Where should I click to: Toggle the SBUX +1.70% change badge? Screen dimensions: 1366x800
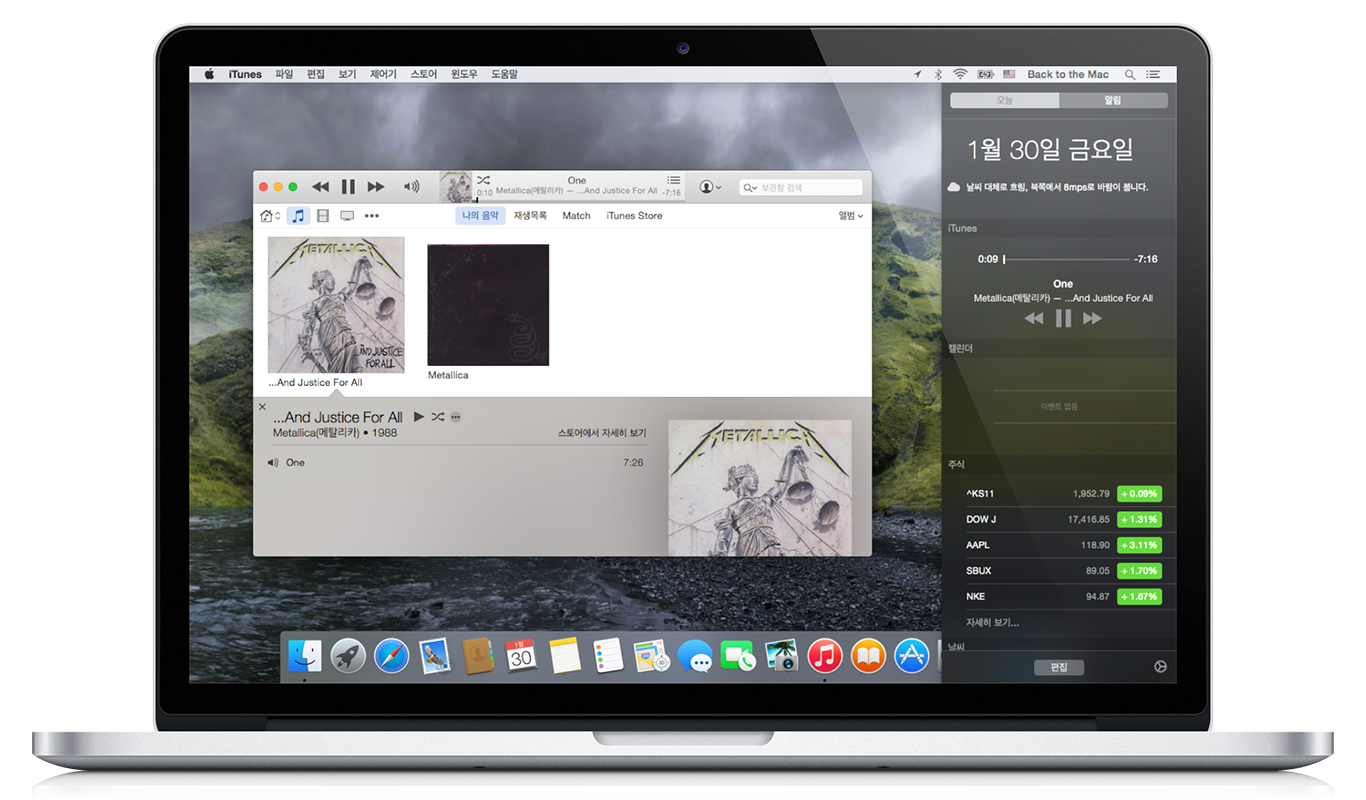coord(1139,571)
